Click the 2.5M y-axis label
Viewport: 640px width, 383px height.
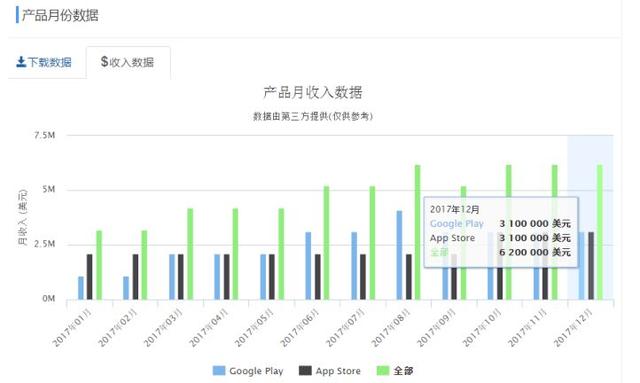coord(44,244)
